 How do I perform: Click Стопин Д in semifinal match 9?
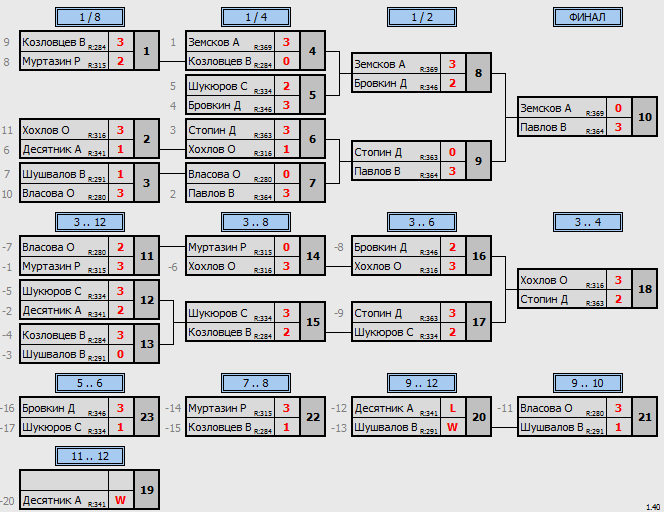[x=378, y=152]
